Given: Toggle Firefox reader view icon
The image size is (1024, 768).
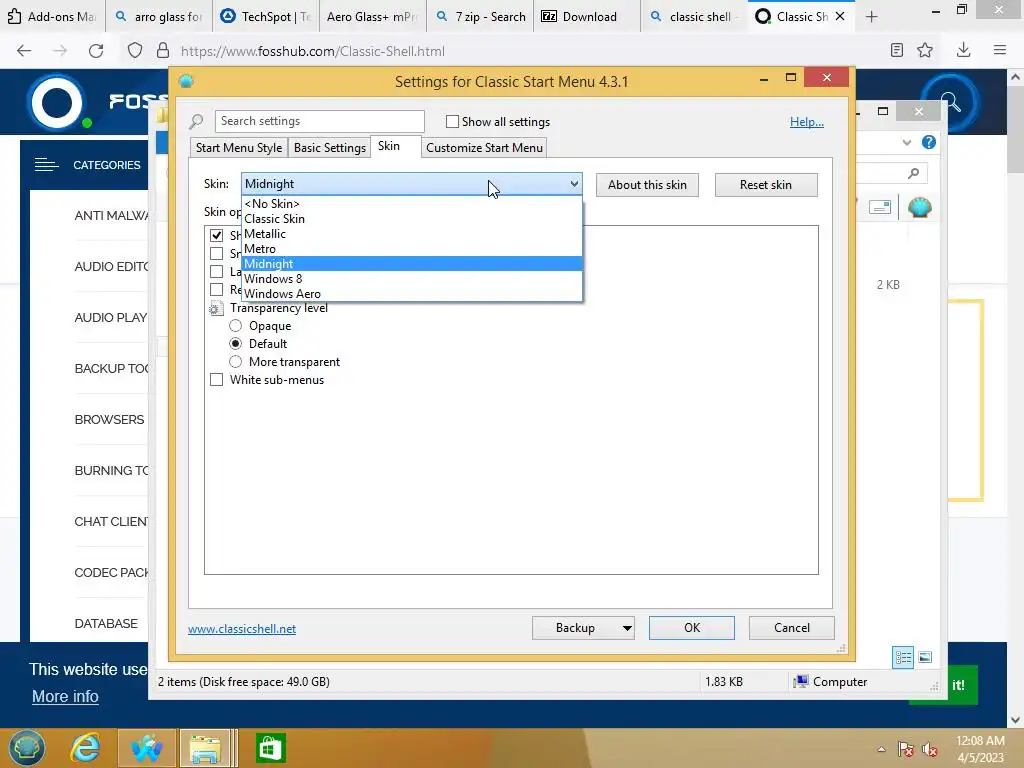Looking at the screenshot, I should [x=897, y=50].
